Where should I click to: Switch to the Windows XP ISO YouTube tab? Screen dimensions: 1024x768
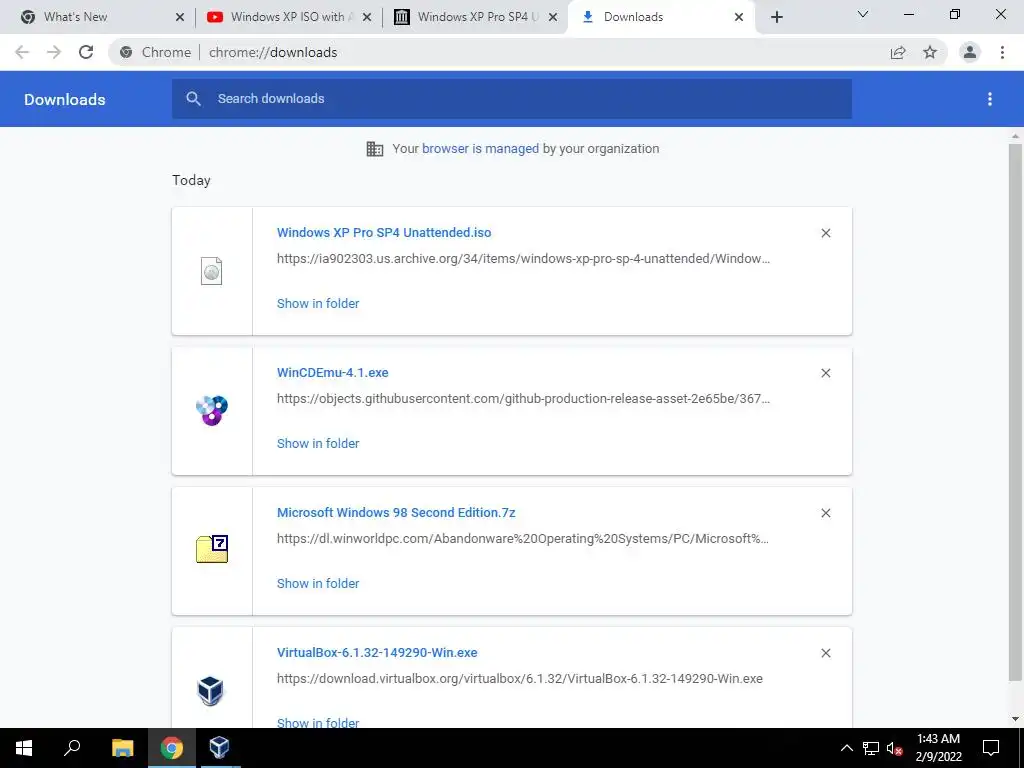(x=288, y=17)
